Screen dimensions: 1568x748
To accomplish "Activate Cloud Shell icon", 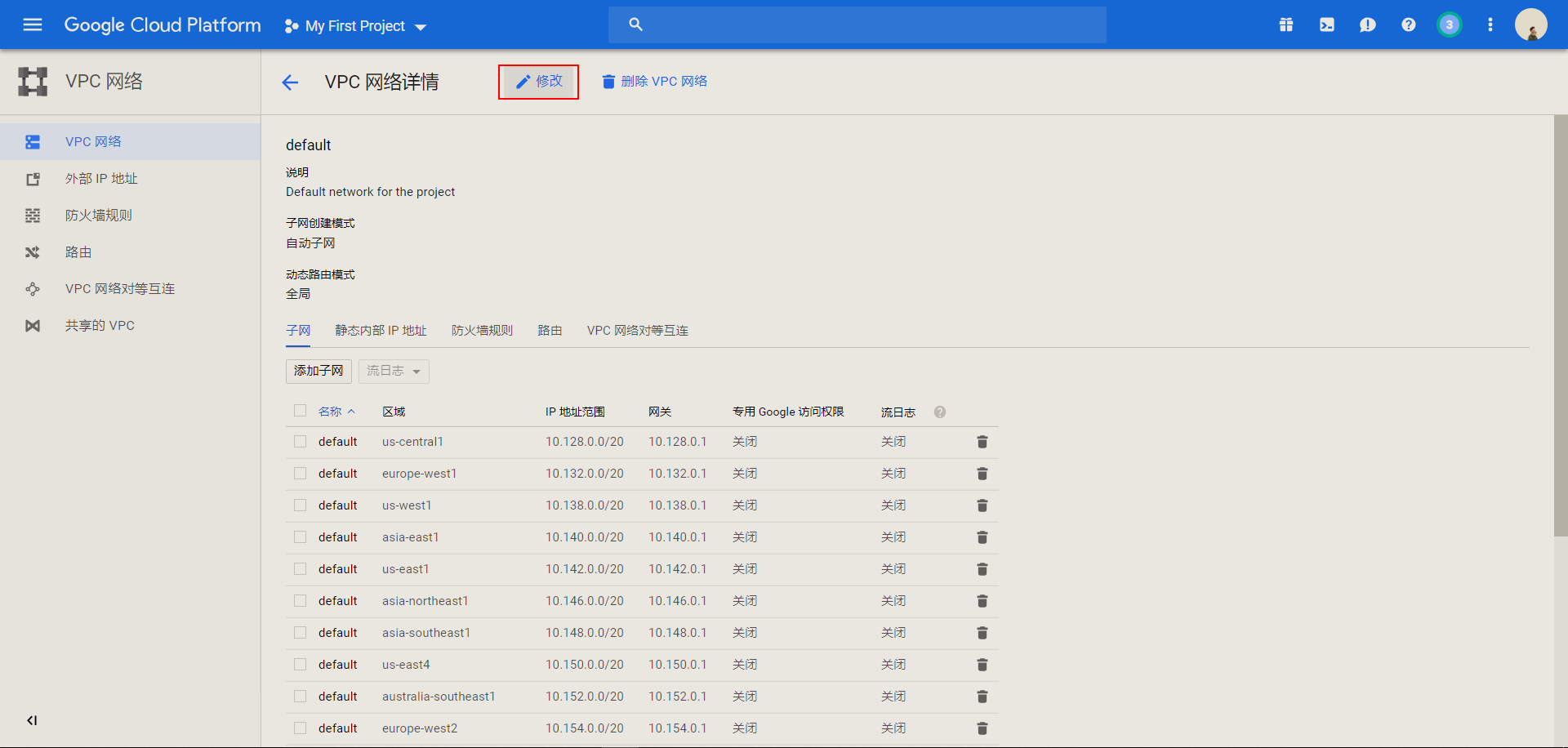I will 1327,24.
